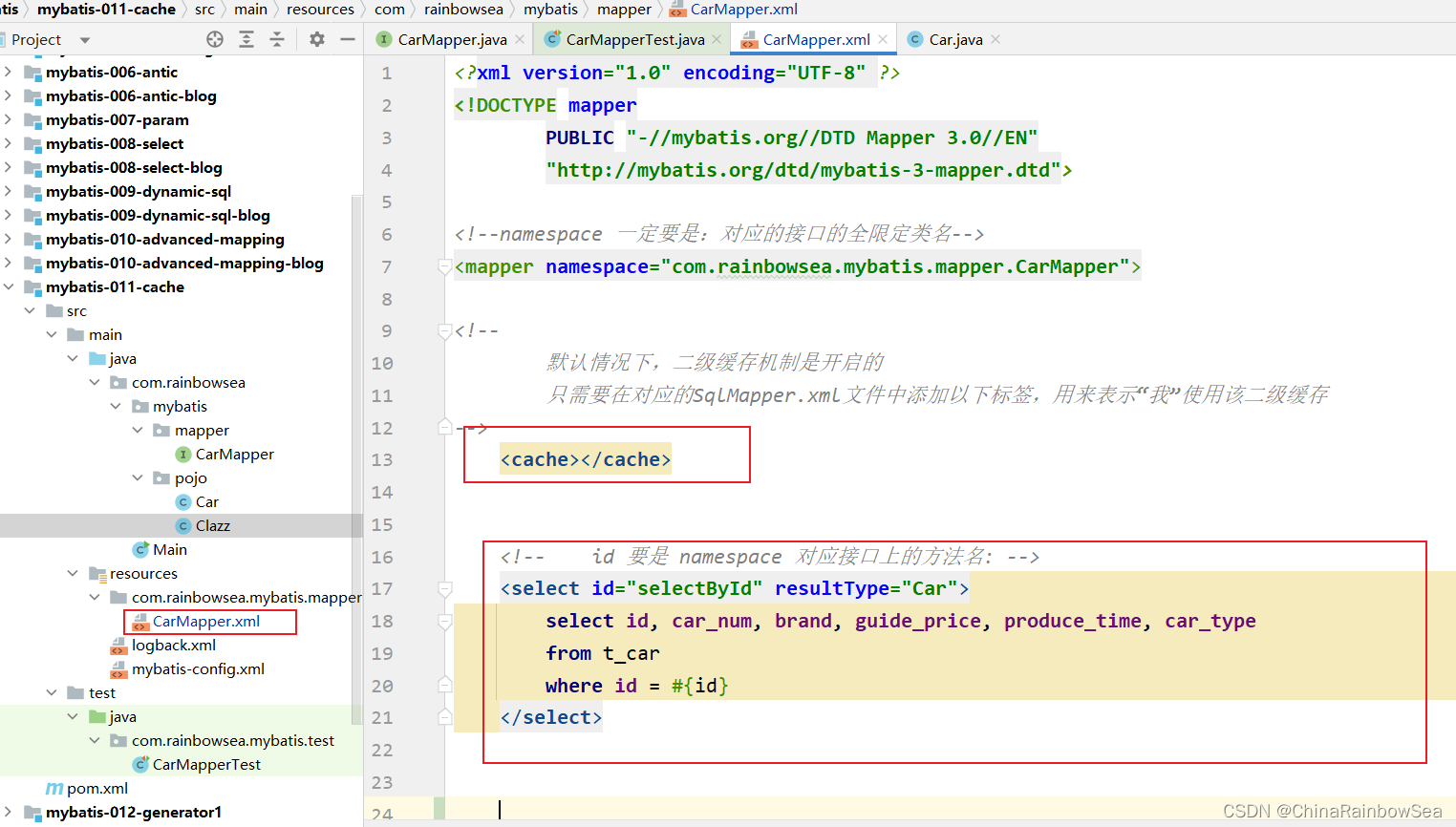The width and height of the screenshot is (1456, 827).
Task: Close the CarMapper.java editor tab
Action: point(520,39)
